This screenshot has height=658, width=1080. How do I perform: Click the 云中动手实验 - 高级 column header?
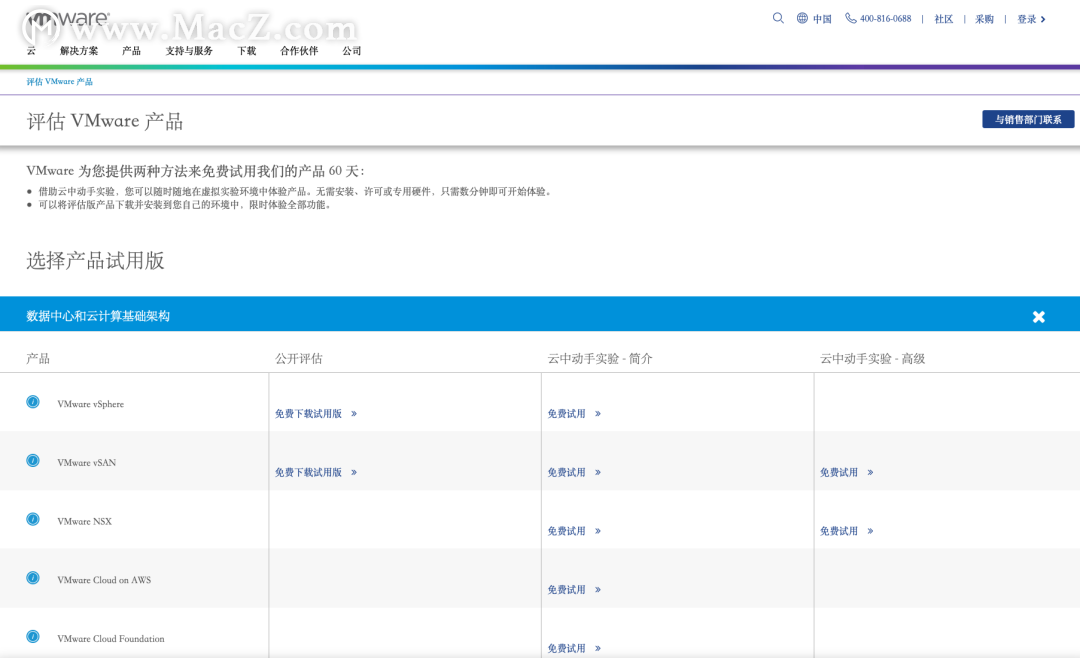click(873, 358)
